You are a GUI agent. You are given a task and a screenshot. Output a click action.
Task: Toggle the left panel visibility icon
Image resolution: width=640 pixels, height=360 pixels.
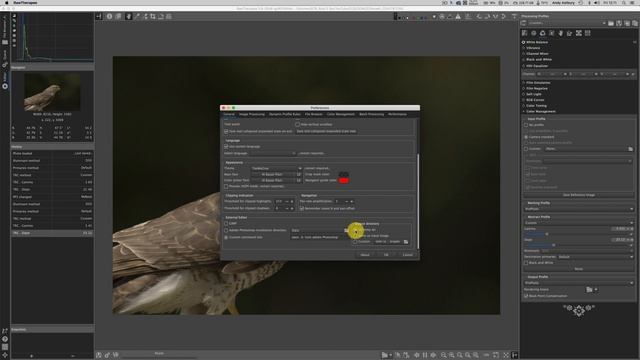(x=99, y=16)
